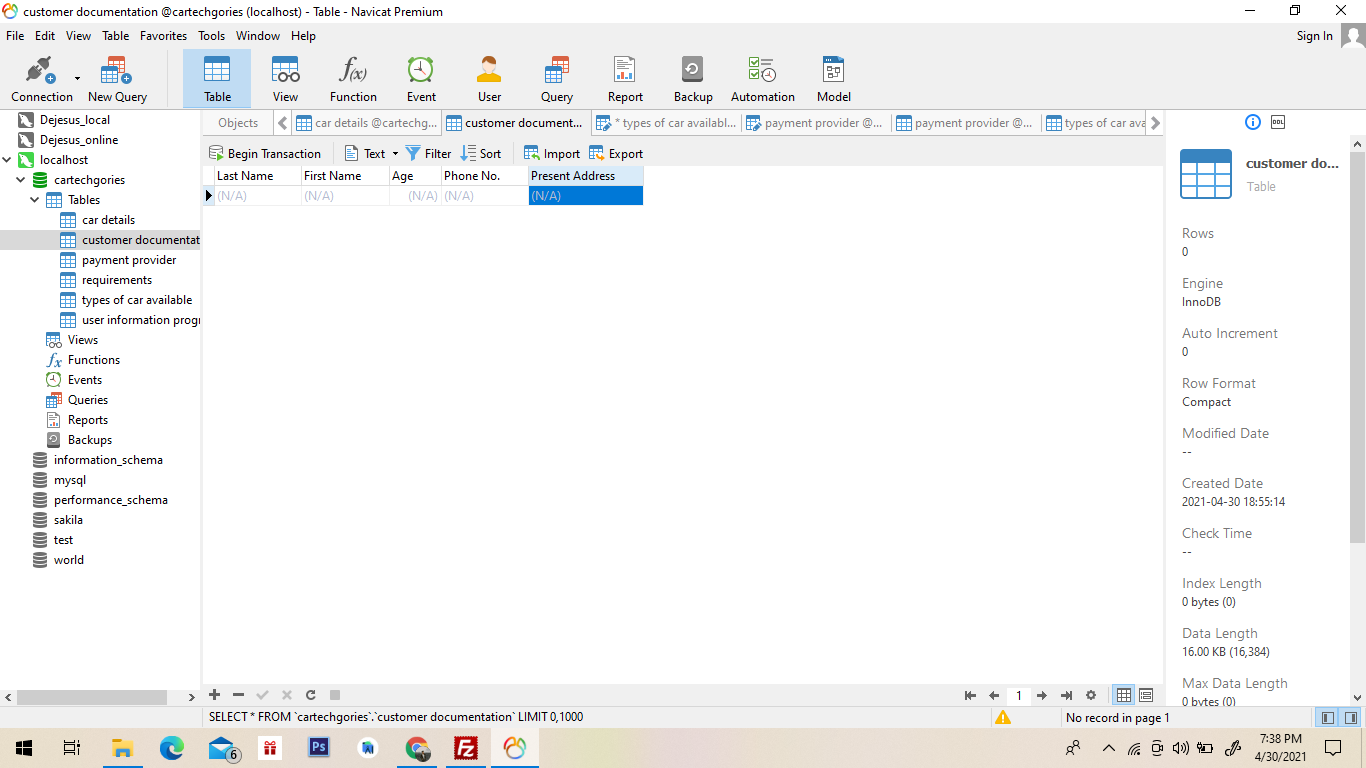
Task: Click the Export button
Action: [616, 154]
